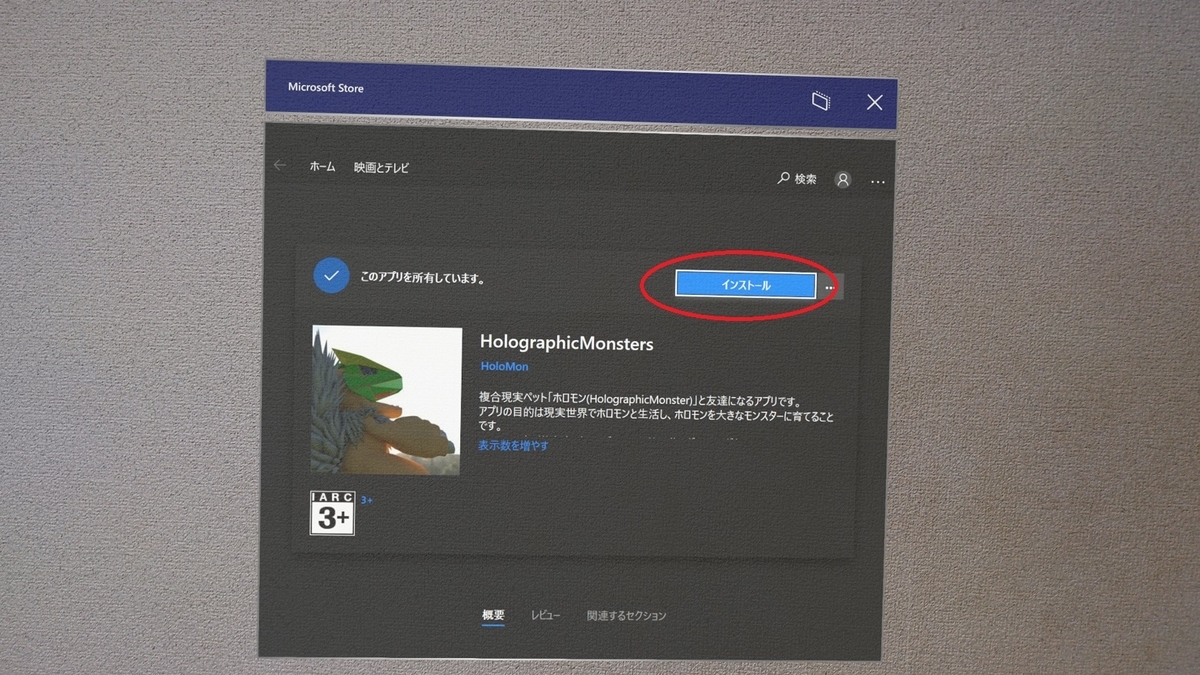
Task: Click the HolographicMonsters app thumbnail image
Action: pyautogui.click(x=386, y=400)
